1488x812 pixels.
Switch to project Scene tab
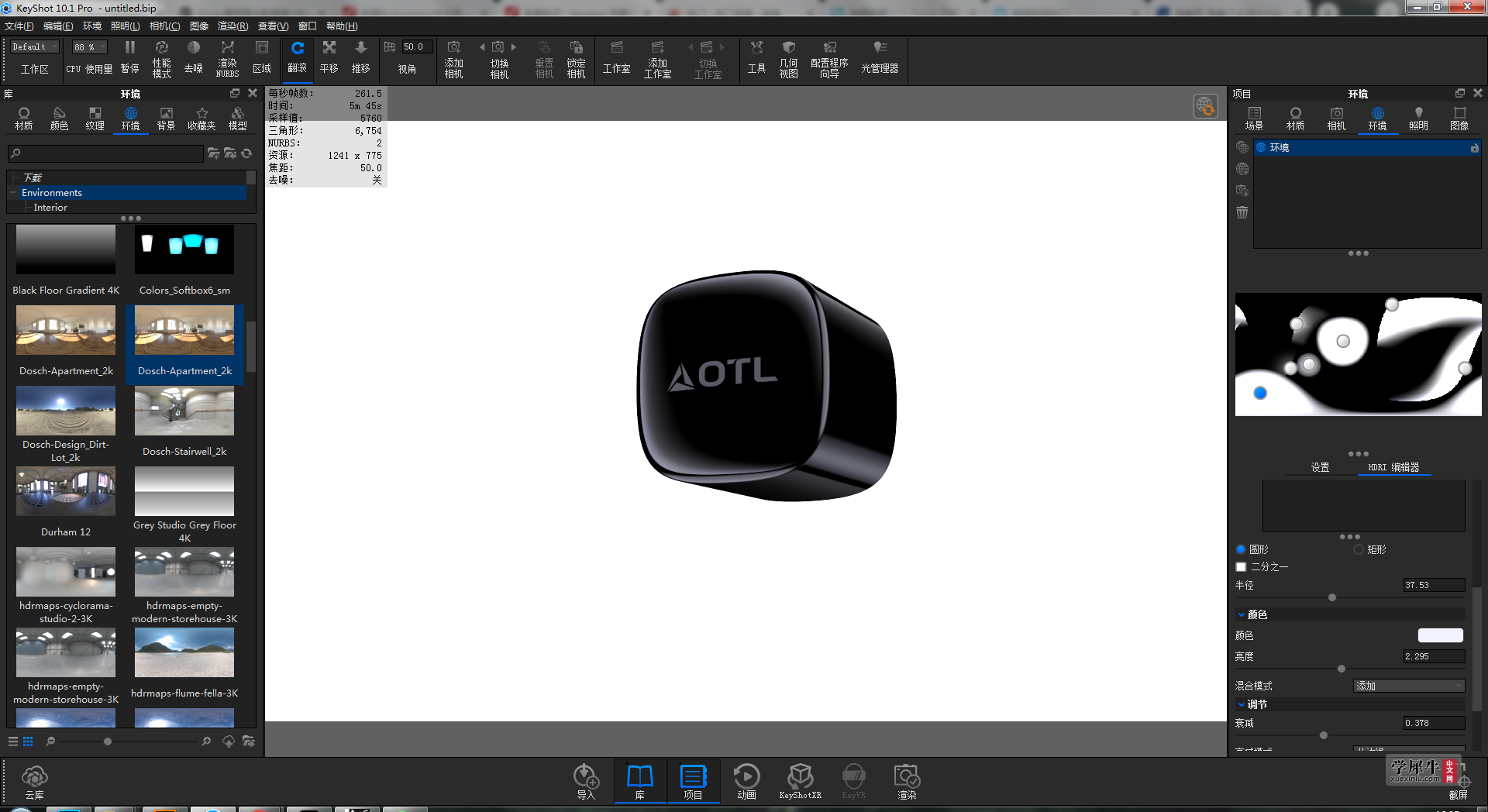tap(1254, 119)
